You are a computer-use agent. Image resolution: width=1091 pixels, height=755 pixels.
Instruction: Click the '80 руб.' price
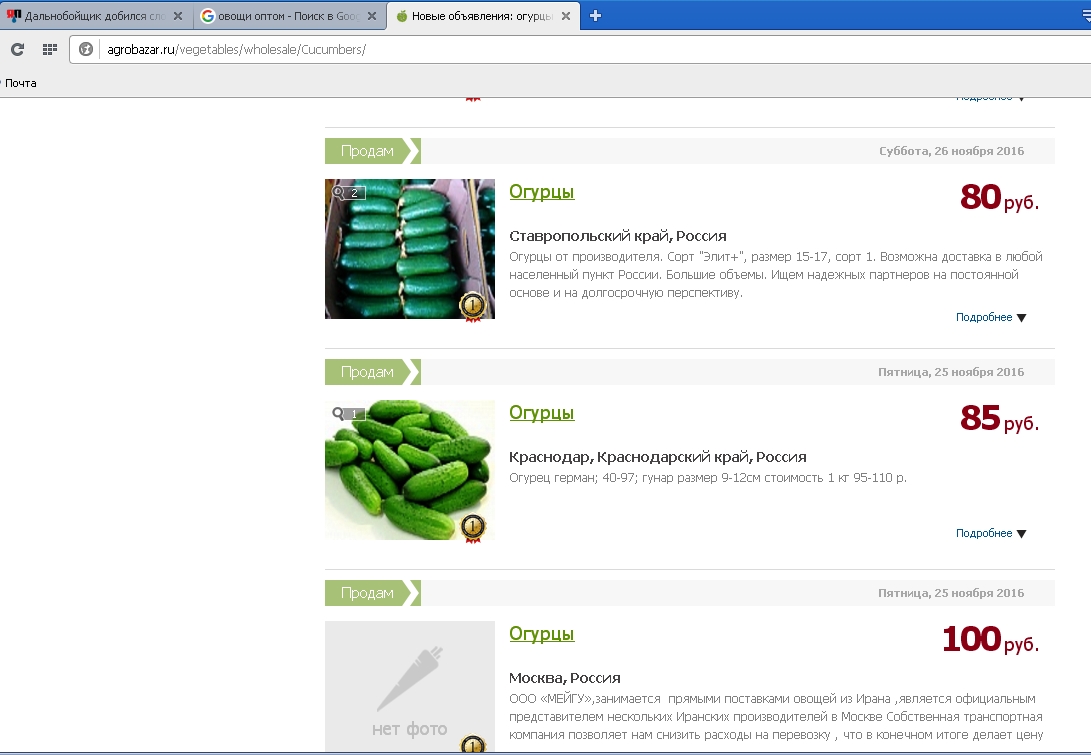(999, 198)
